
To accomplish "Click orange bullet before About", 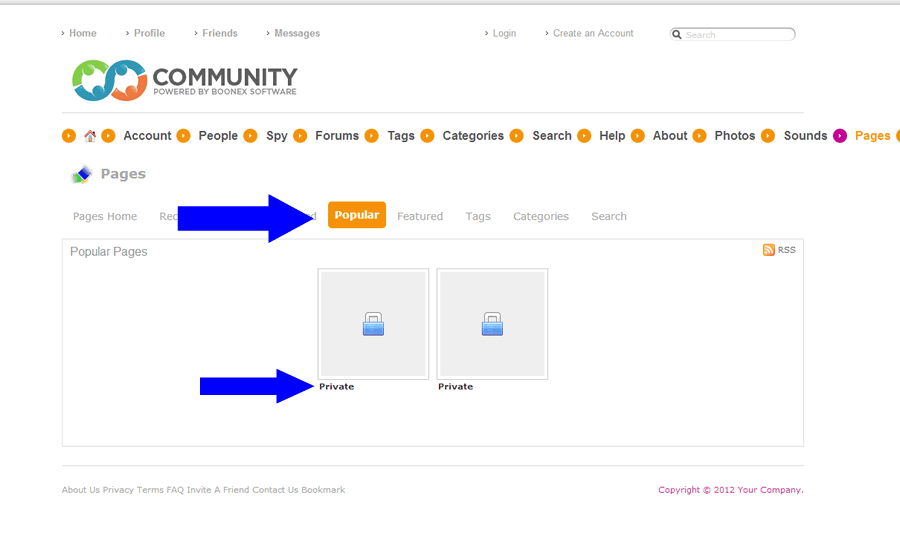I will click(x=637, y=136).
